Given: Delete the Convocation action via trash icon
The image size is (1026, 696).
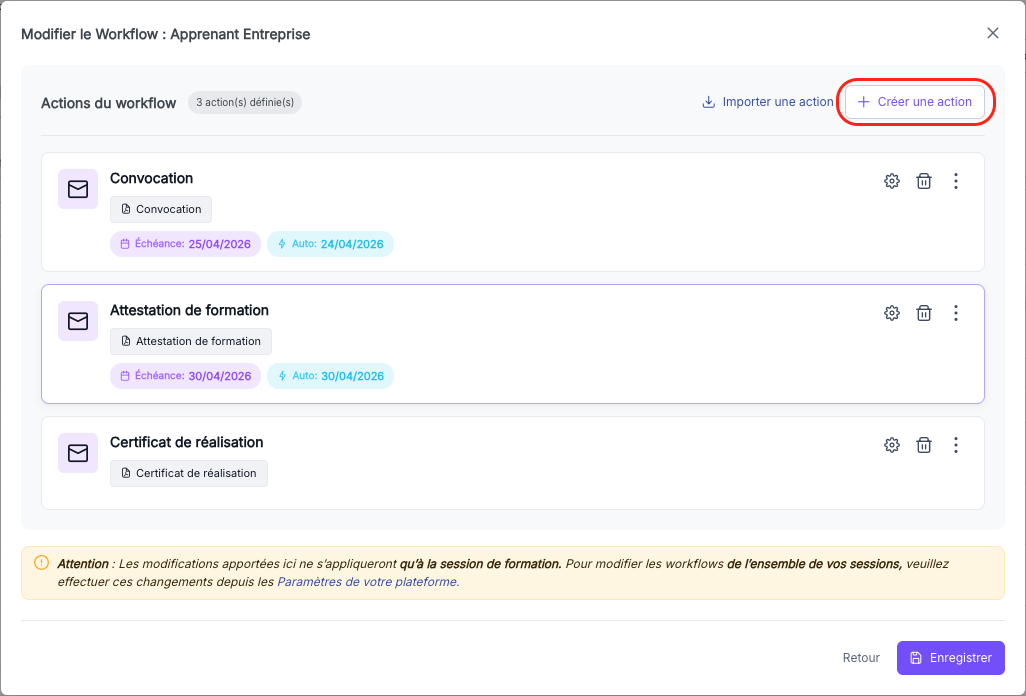Looking at the screenshot, I should pos(923,181).
